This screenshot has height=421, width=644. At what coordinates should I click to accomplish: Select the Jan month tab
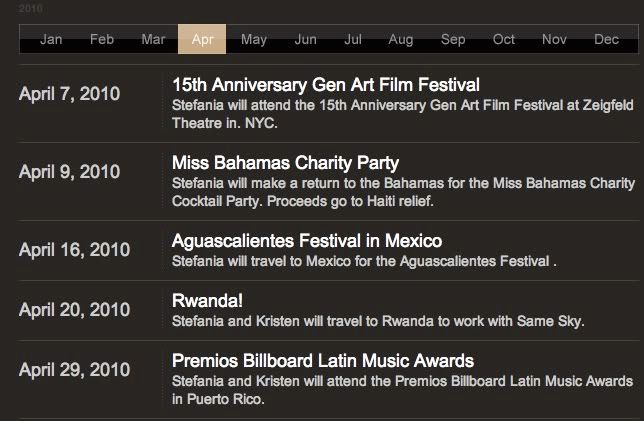[x=51, y=39]
